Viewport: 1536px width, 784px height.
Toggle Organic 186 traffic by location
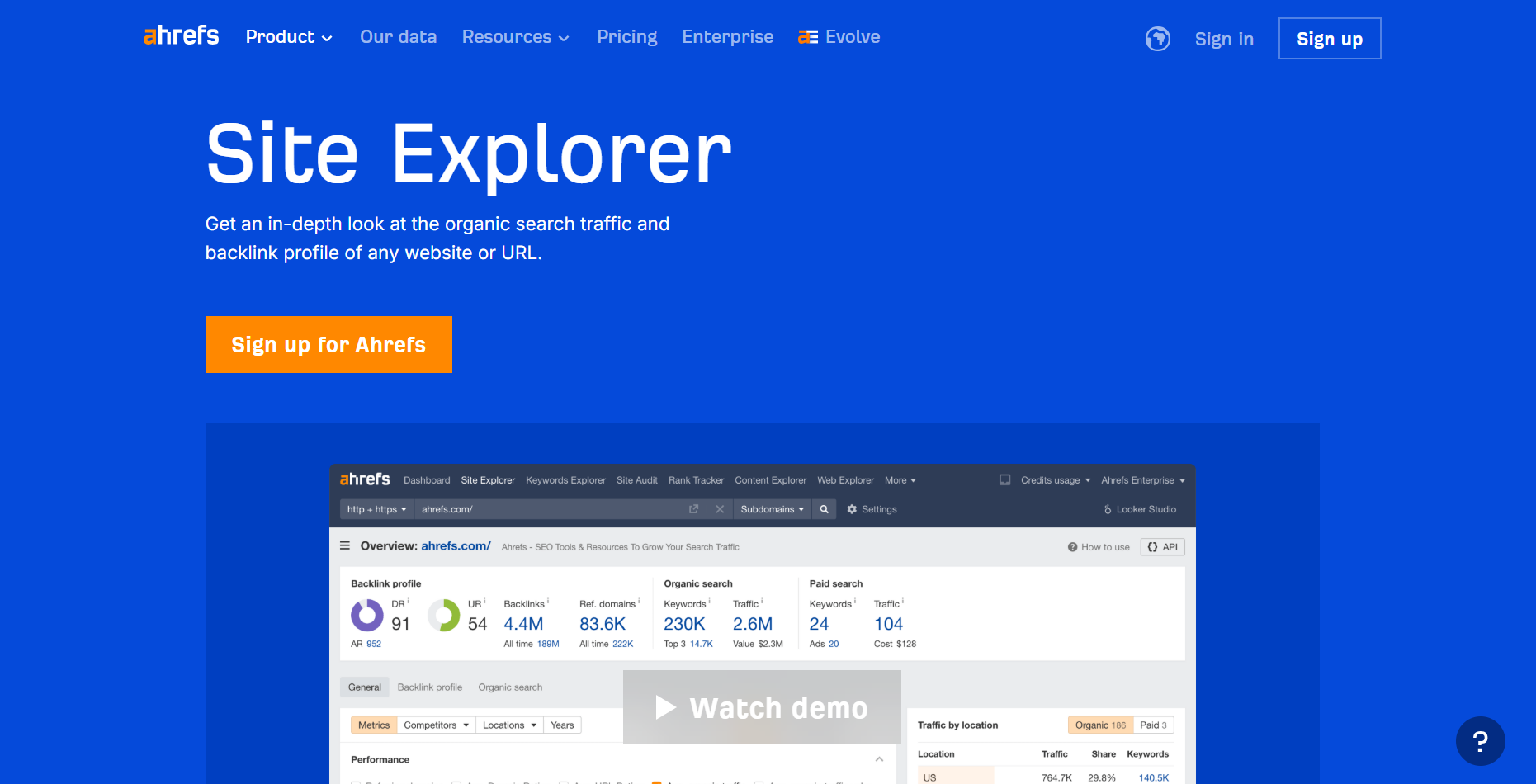(1100, 725)
